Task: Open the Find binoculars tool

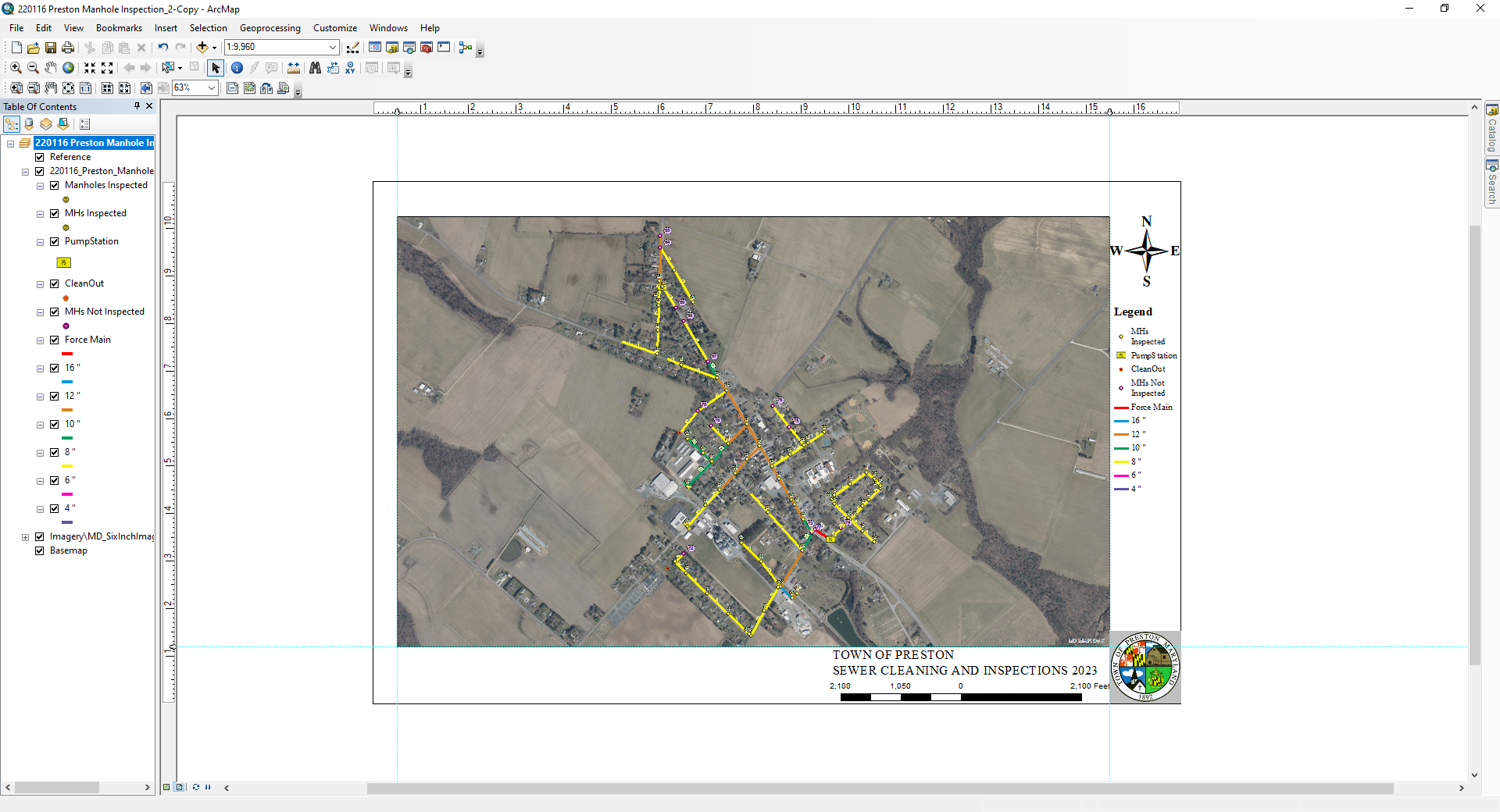Action: pos(315,68)
